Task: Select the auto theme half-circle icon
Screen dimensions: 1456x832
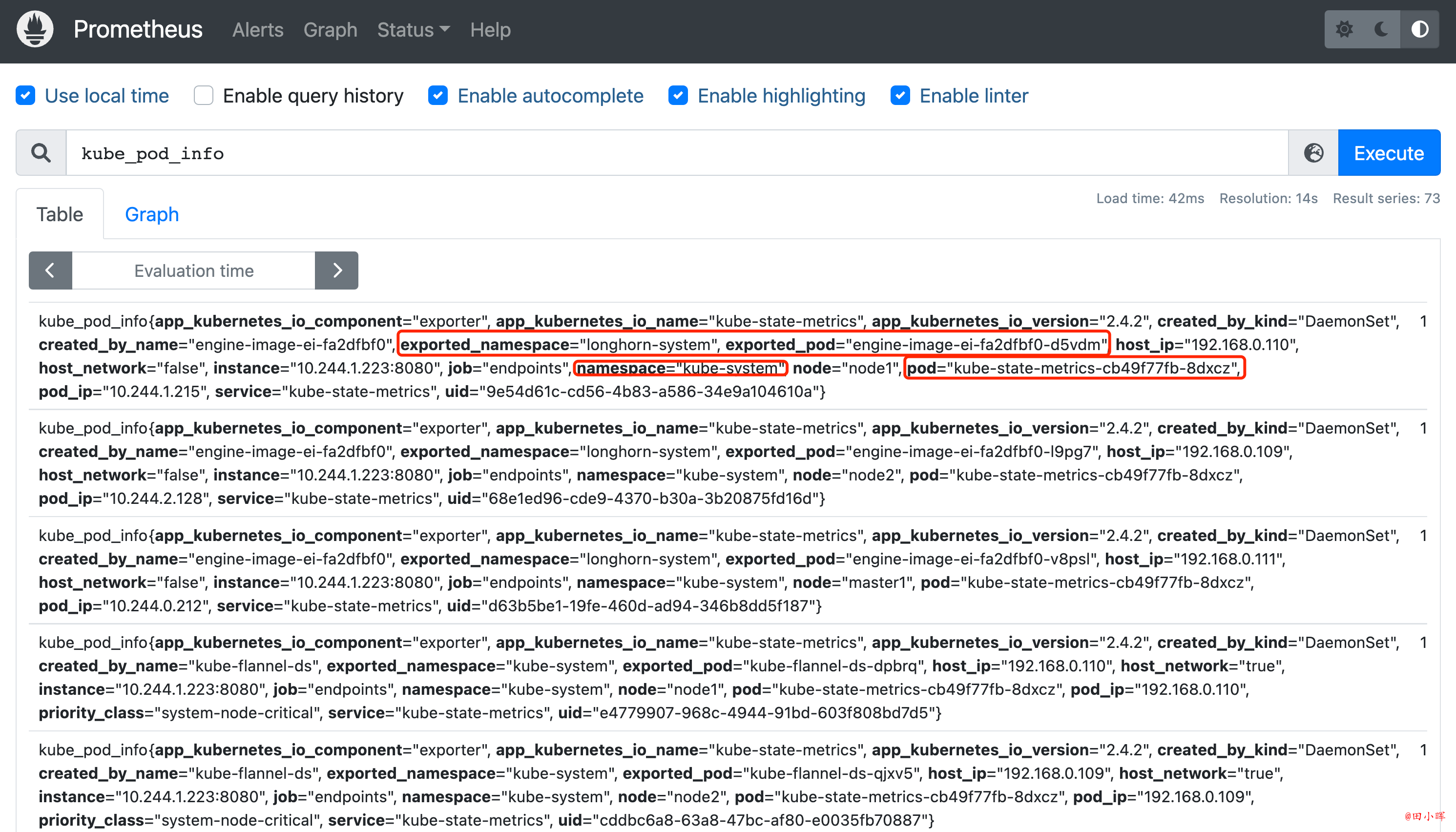Action: (x=1420, y=29)
